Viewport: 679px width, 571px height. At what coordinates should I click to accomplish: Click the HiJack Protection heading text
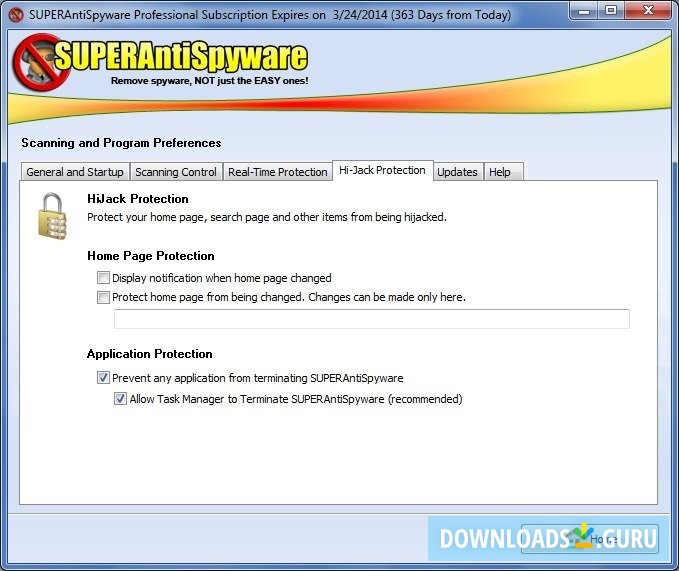138,199
